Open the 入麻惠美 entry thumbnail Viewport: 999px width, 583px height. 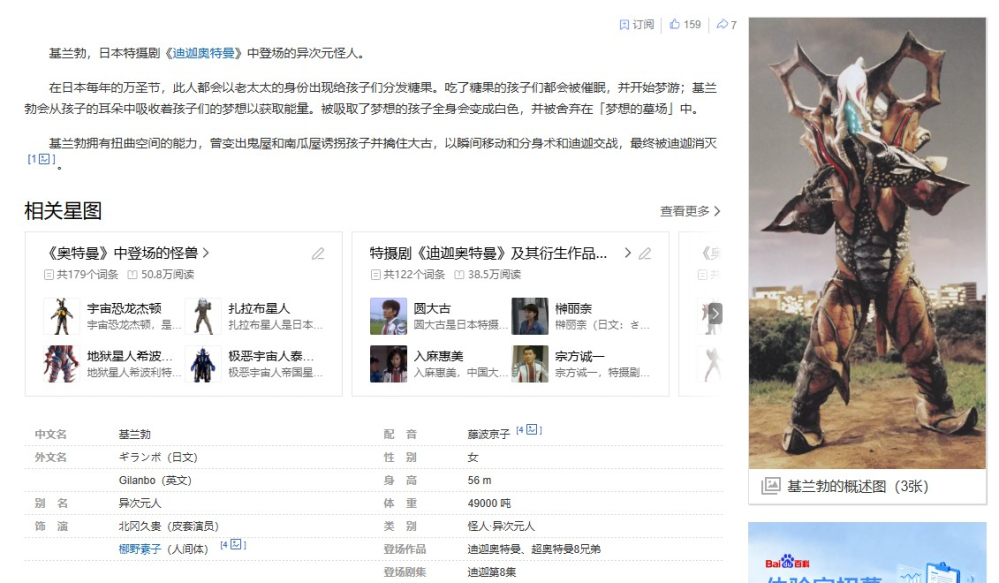coord(388,364)
